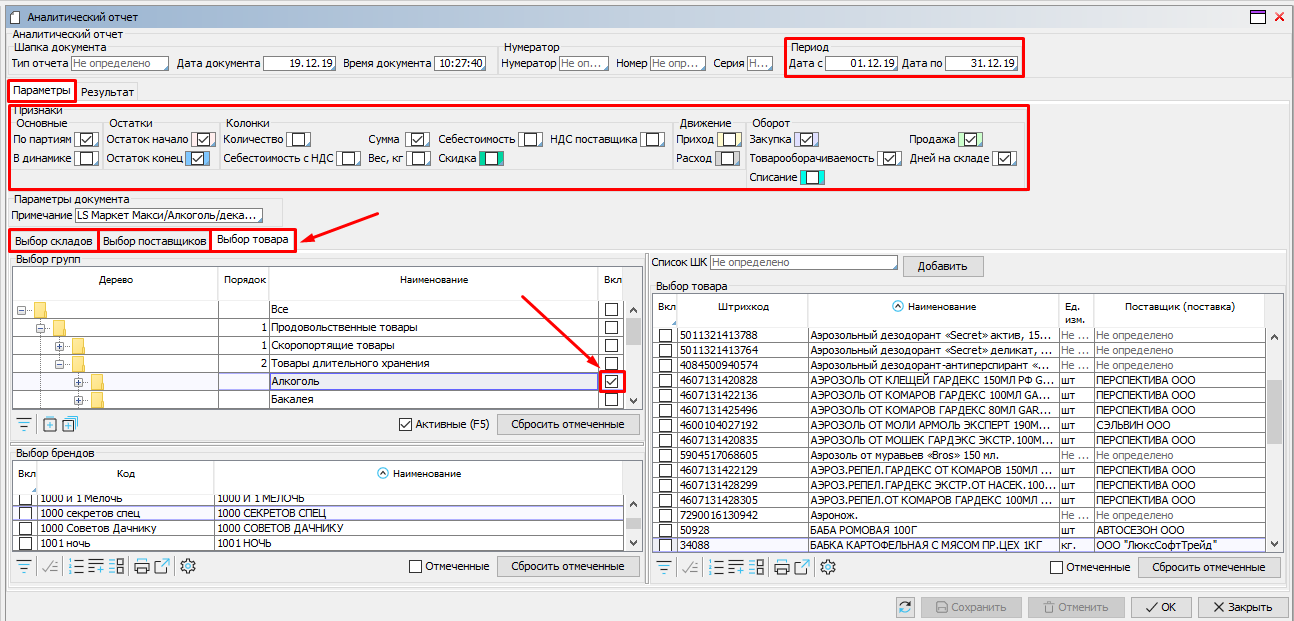Screen dimensions: 1294x621
Task: Open settings gear in brands toolbar
Action: (187, 567)
